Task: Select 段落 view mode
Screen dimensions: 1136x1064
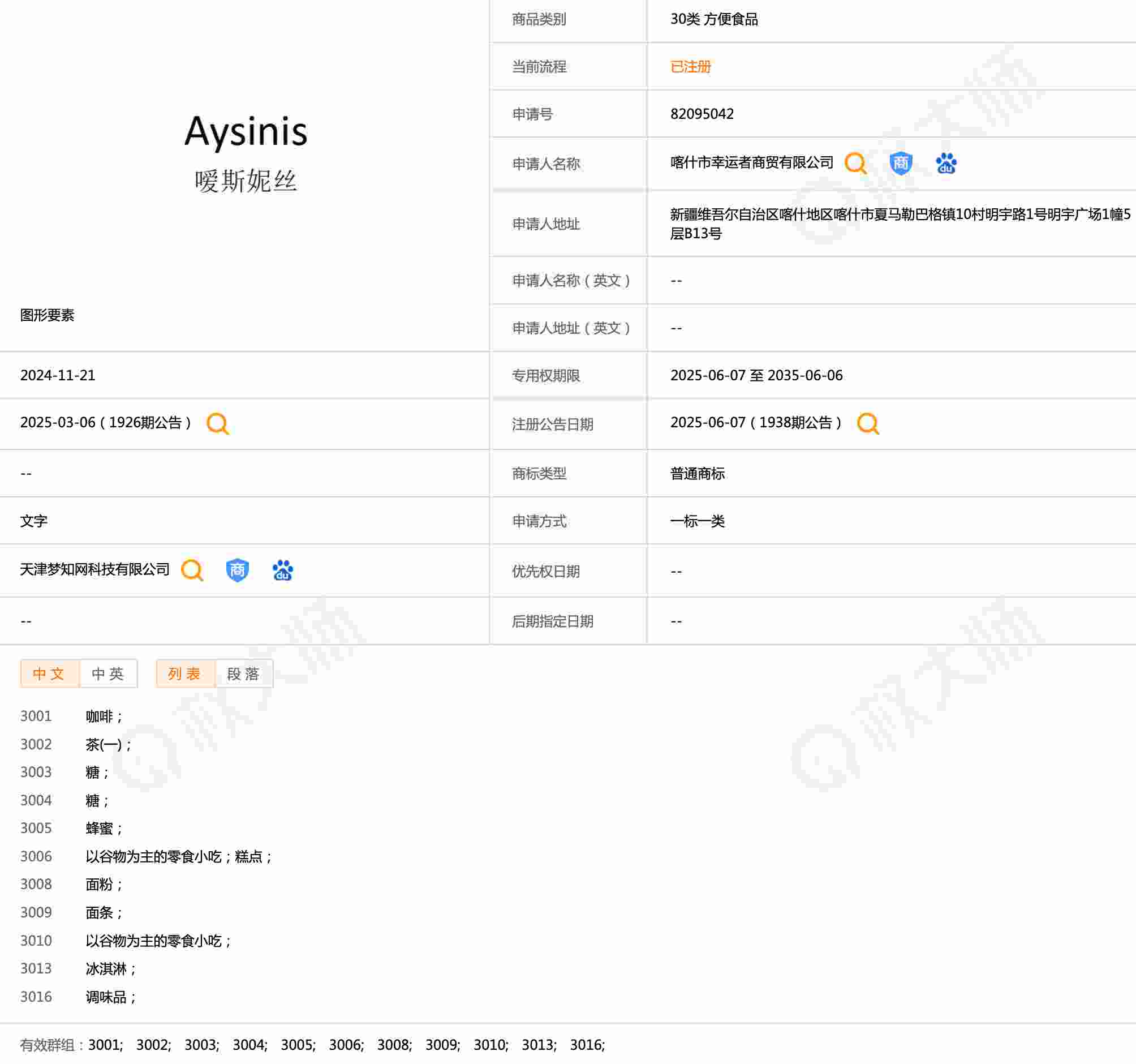Action: pos(243,673)
